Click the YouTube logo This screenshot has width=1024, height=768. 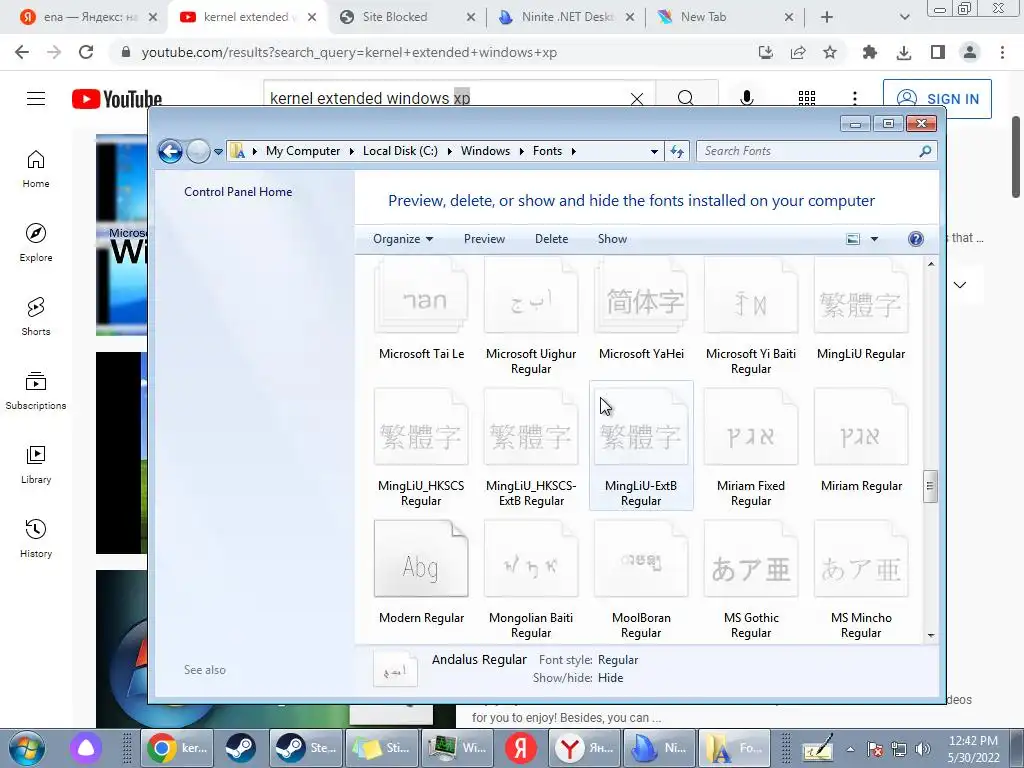(117, 99)
